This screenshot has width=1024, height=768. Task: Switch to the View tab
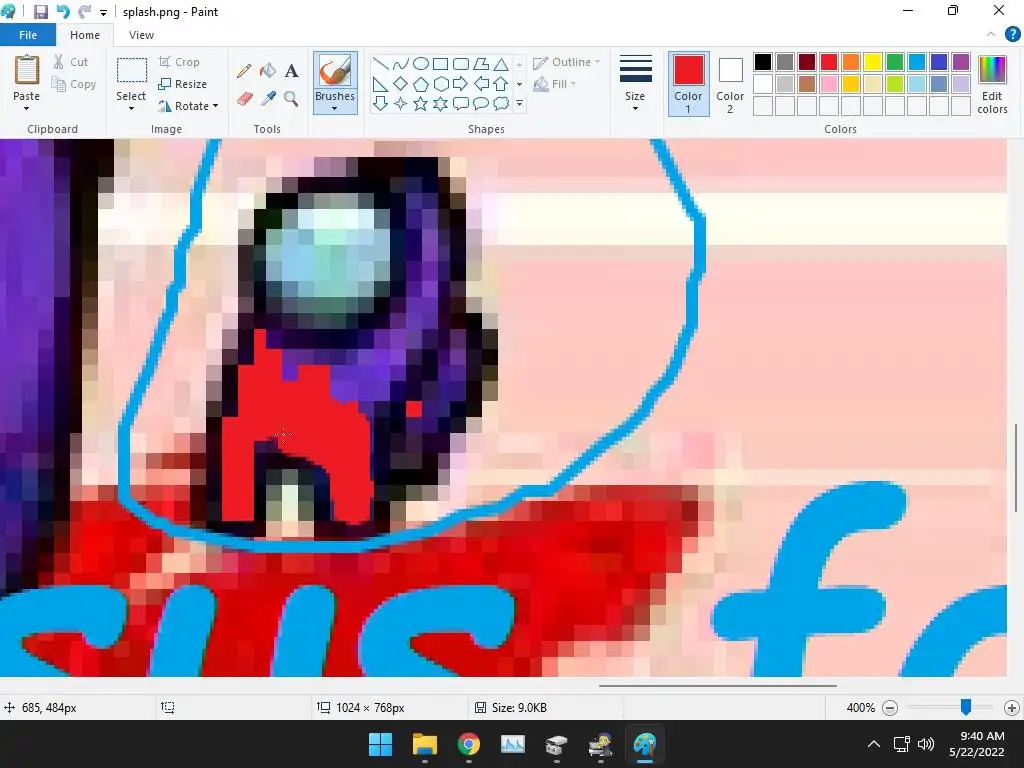141,35
